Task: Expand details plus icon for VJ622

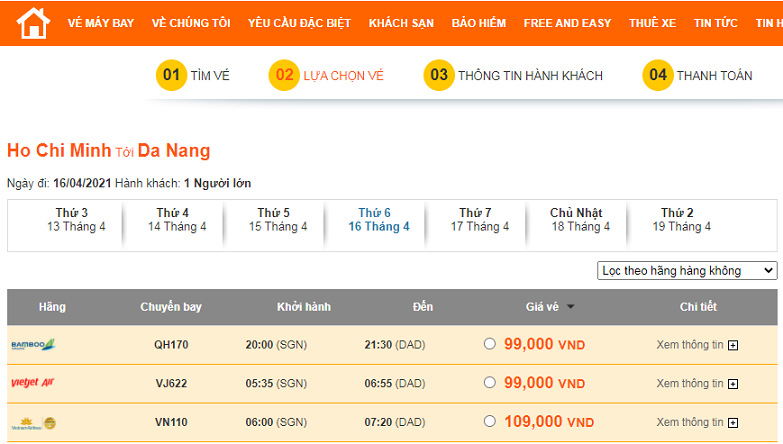Action: (x=733, y=384)
